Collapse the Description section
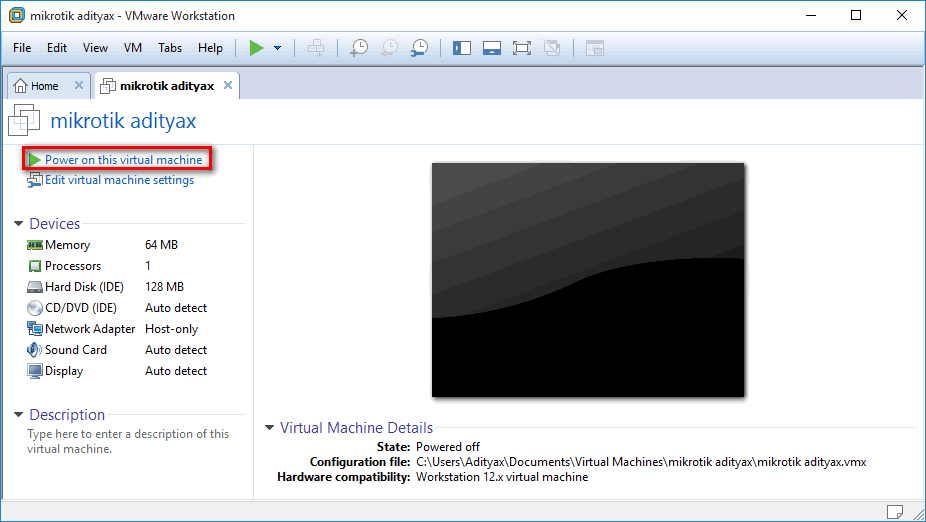This screenshot has width=926, height=522. (x=18, y=415)
